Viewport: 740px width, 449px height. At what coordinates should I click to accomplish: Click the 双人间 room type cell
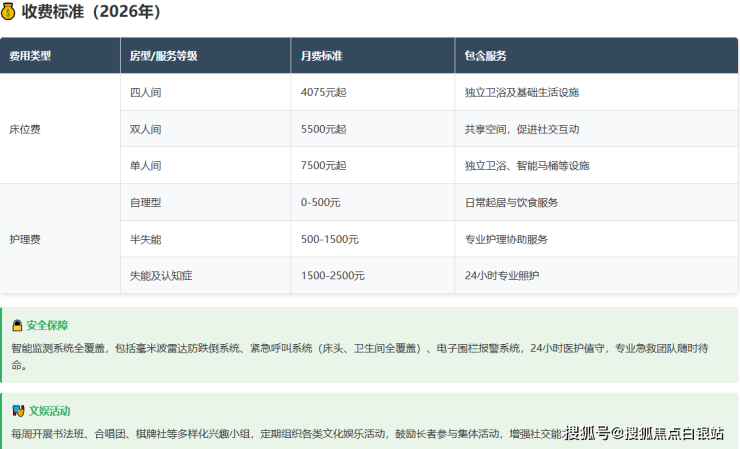[145, 129]
